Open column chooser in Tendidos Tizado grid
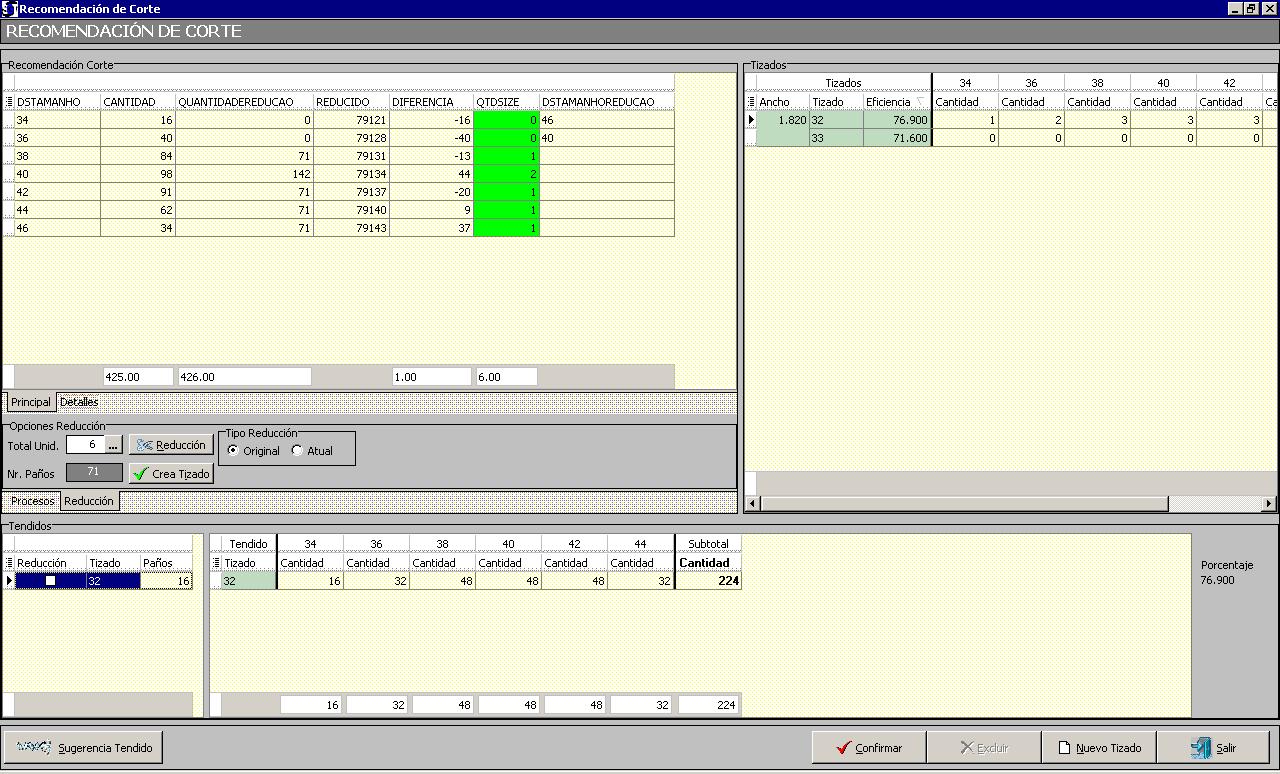 pos(216,563)
